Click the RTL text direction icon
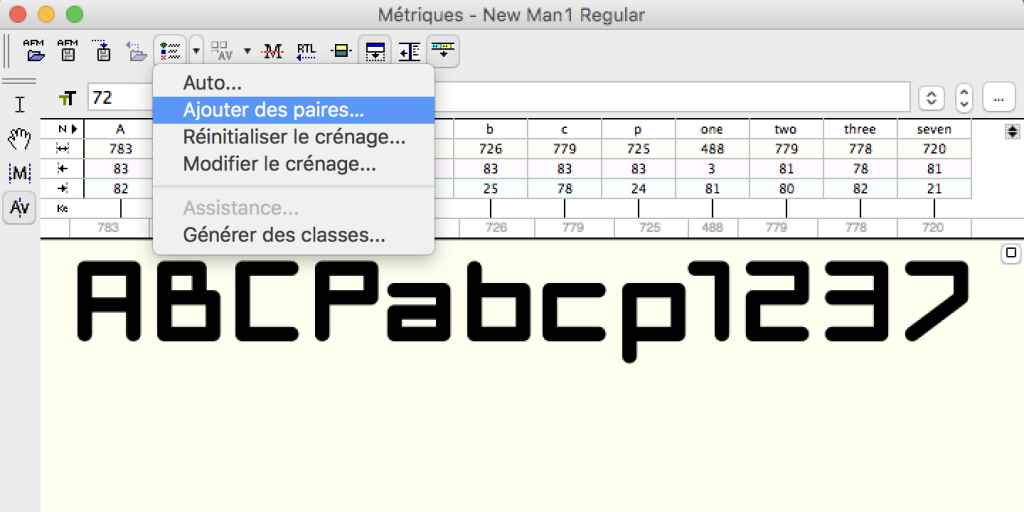 point(306,50)
